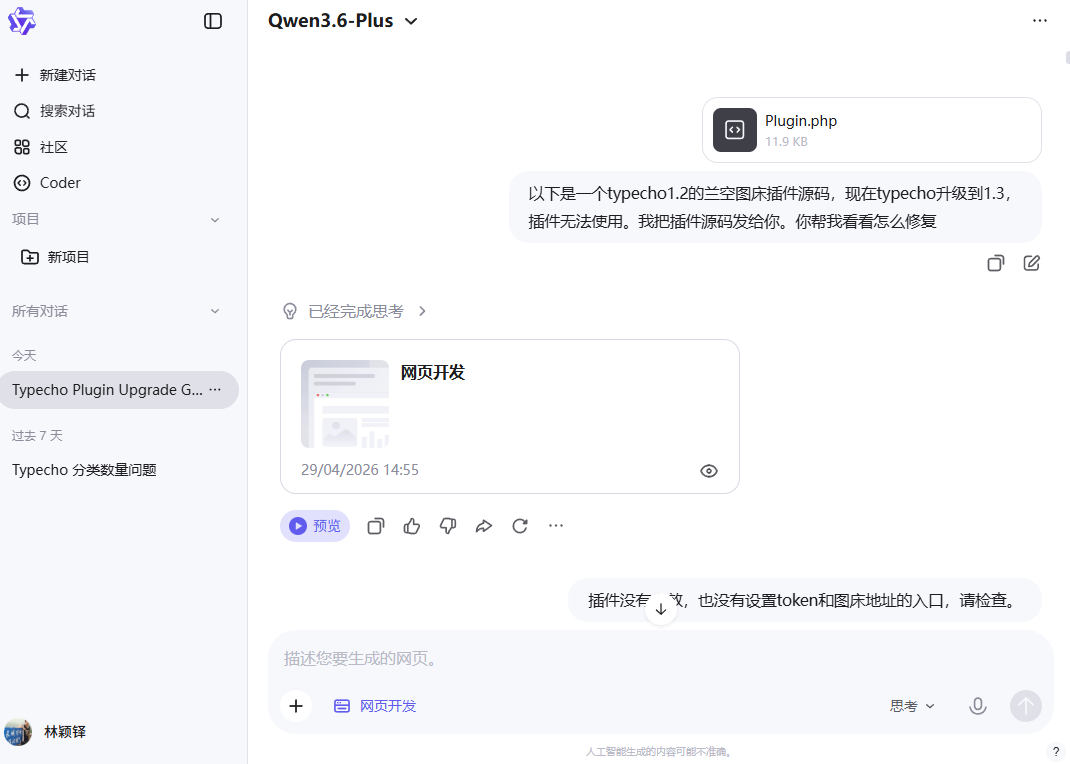This screenshot has height=764, width=1070.
Task: Click the eye icon on 网页开发 card
Action: (709, 471)
